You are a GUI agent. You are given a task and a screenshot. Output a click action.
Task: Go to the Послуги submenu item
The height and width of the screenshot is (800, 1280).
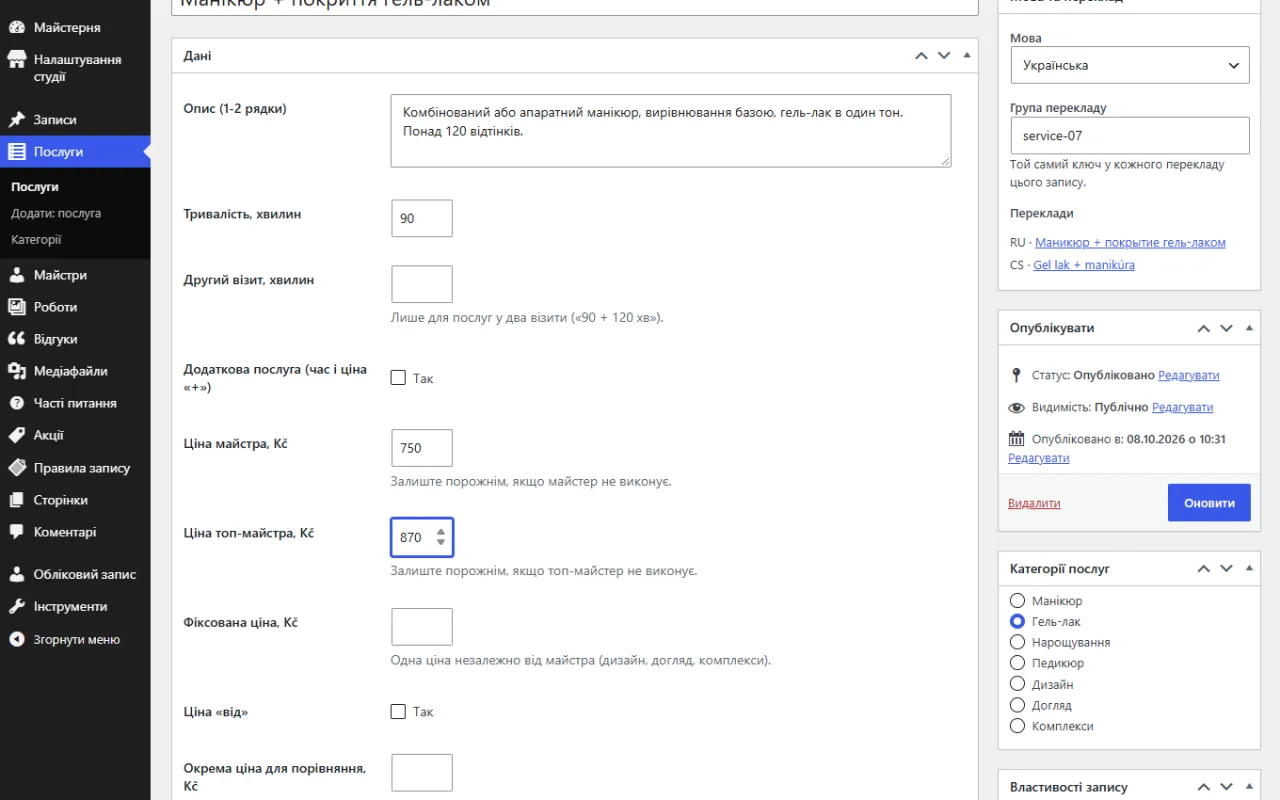[x=35, y=187]
